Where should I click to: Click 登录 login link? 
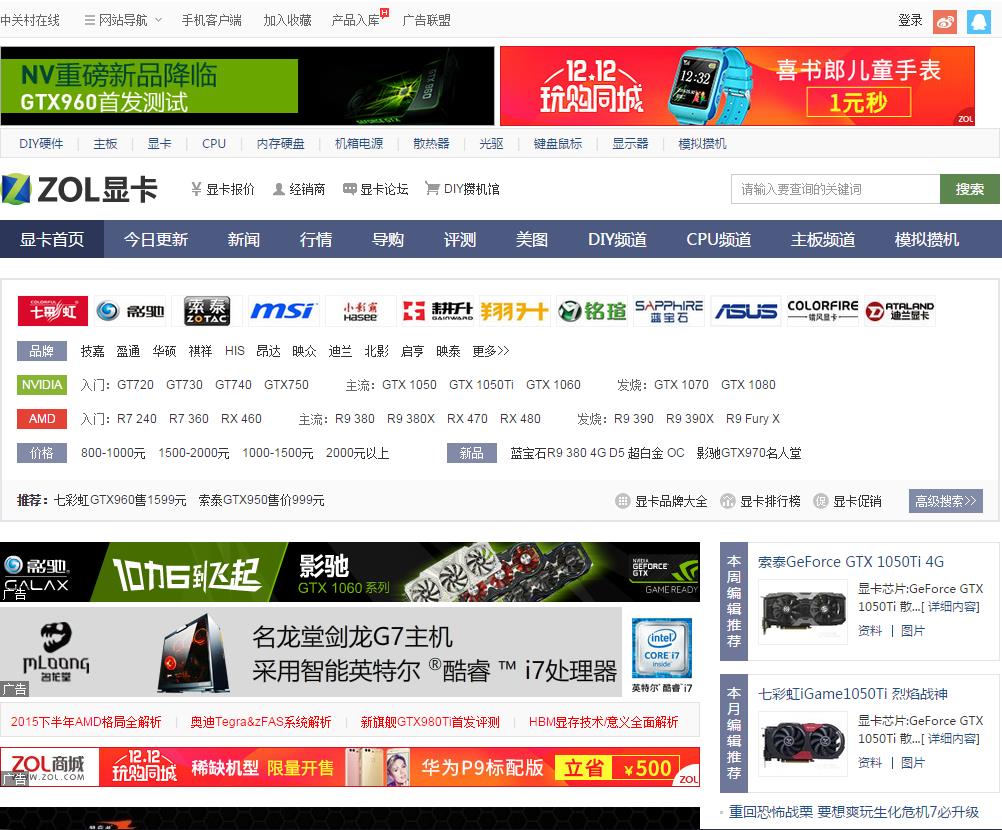click(910, 20)
